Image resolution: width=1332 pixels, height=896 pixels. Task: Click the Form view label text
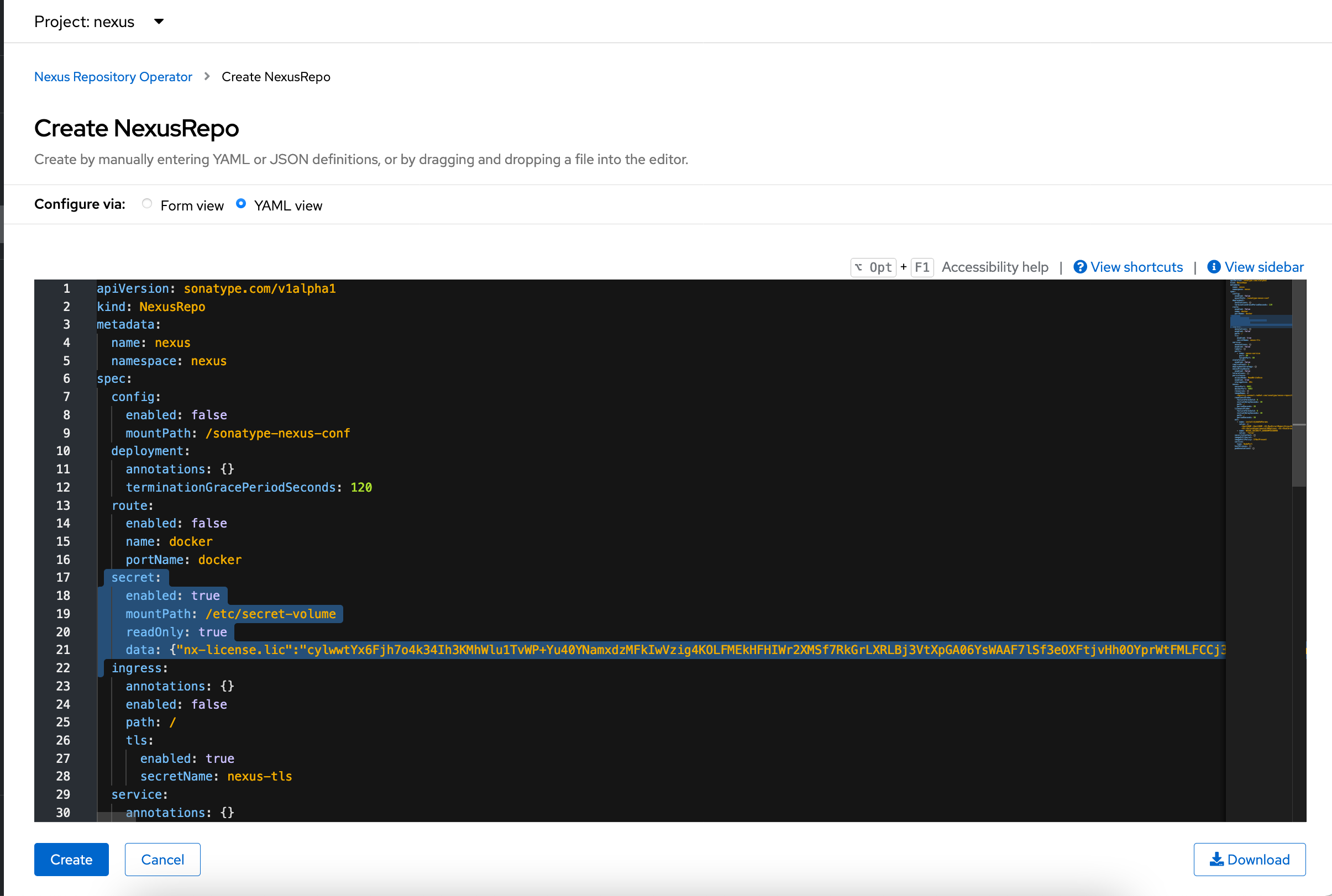click(x=192, y=205)
